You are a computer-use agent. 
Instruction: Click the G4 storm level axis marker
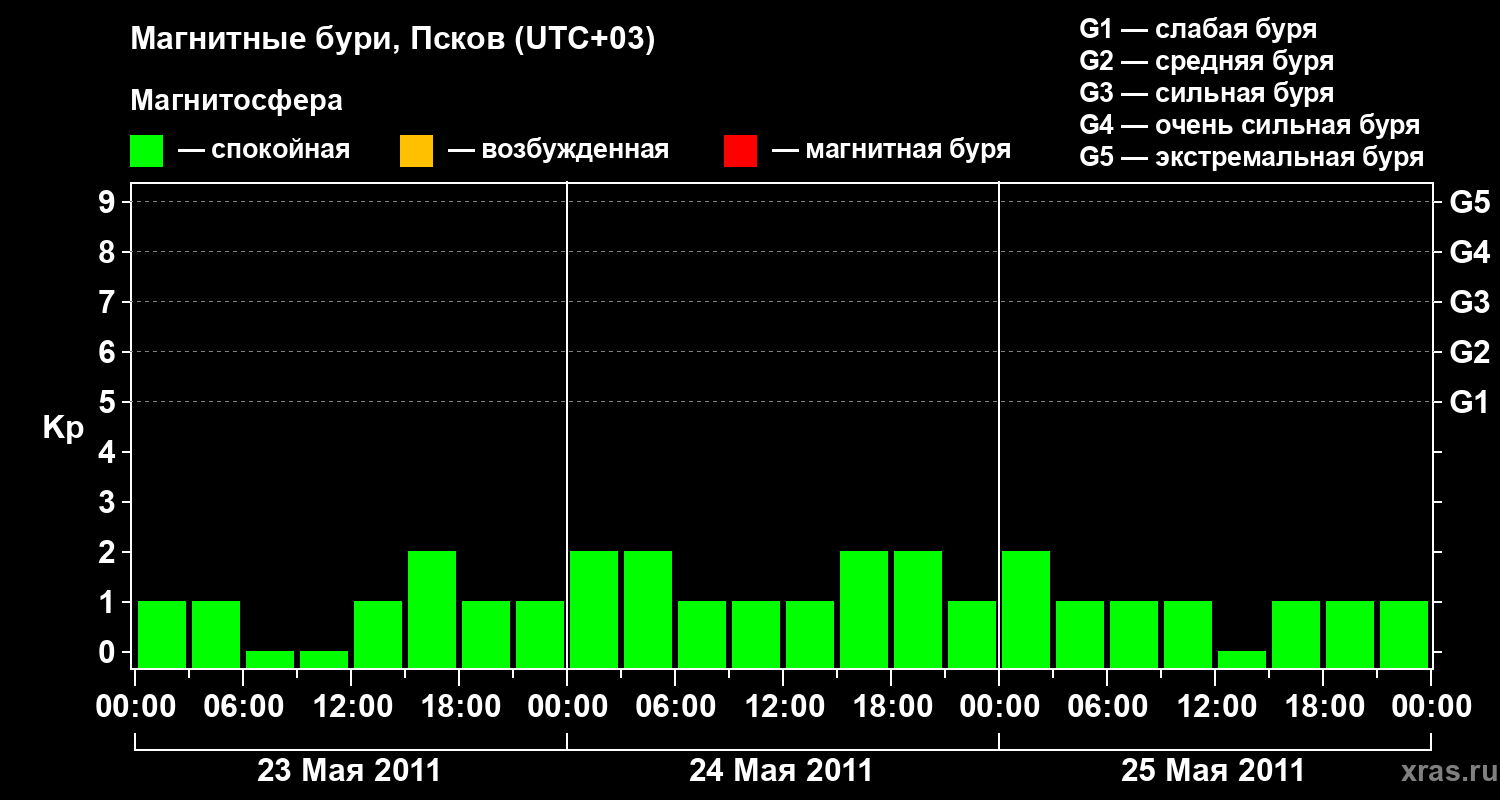point(1470,252)
